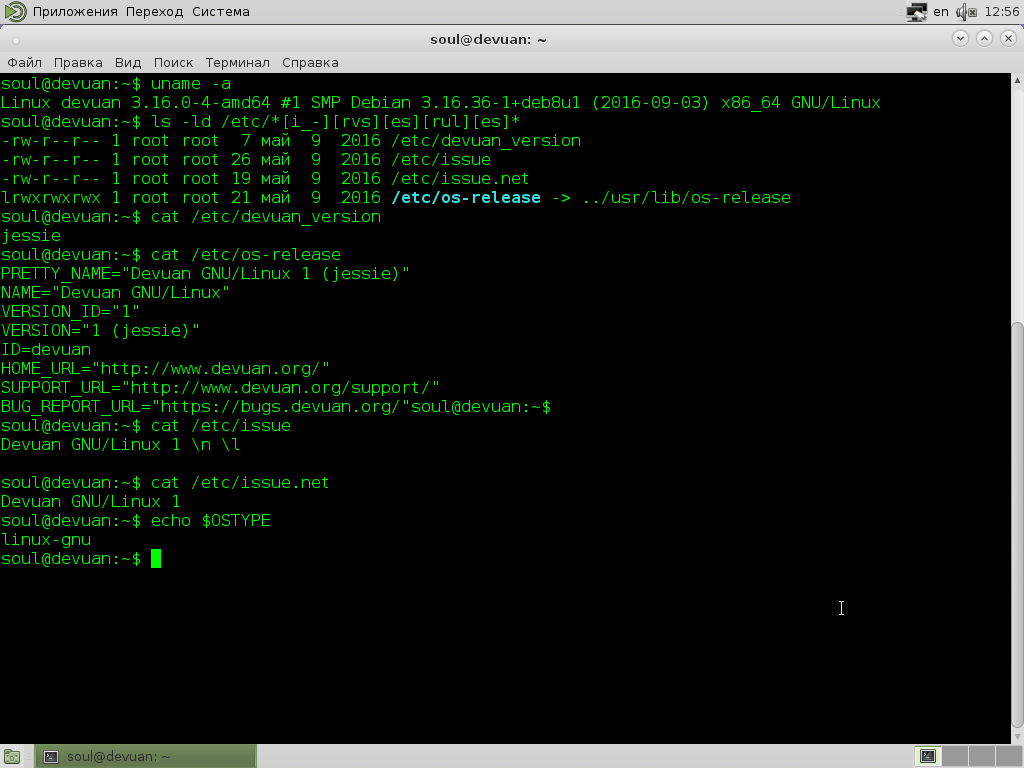
Task: Close the terminal window
Action: (1008, 39)
